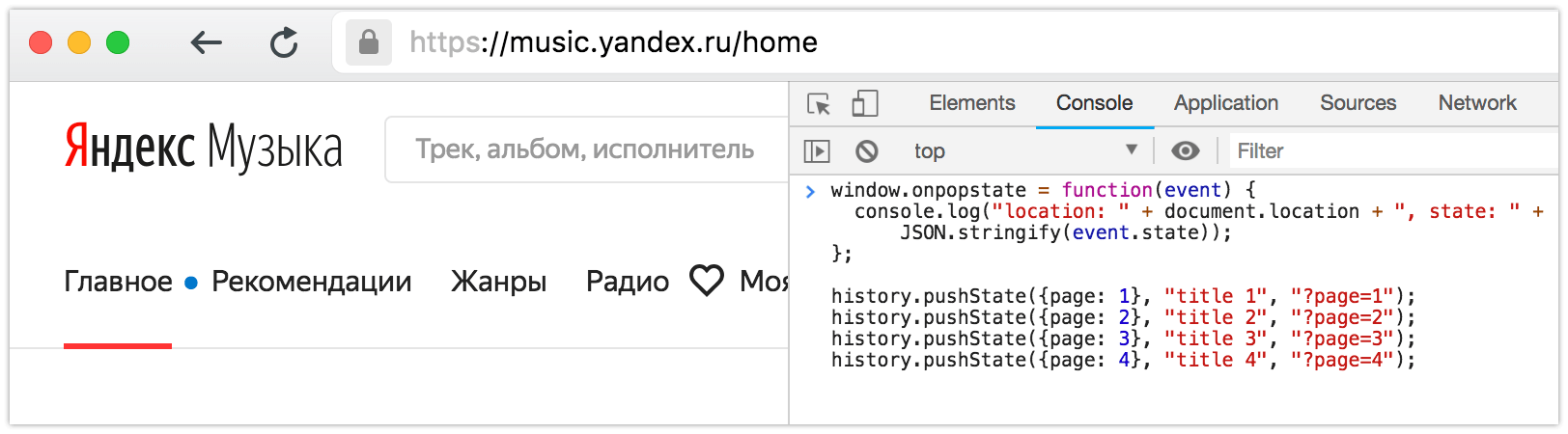Select the Sources tab

click(1358, 103)
